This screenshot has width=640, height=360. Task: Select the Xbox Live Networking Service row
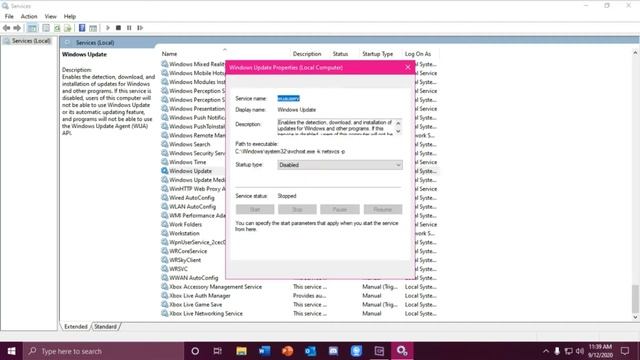coord(299,314)
